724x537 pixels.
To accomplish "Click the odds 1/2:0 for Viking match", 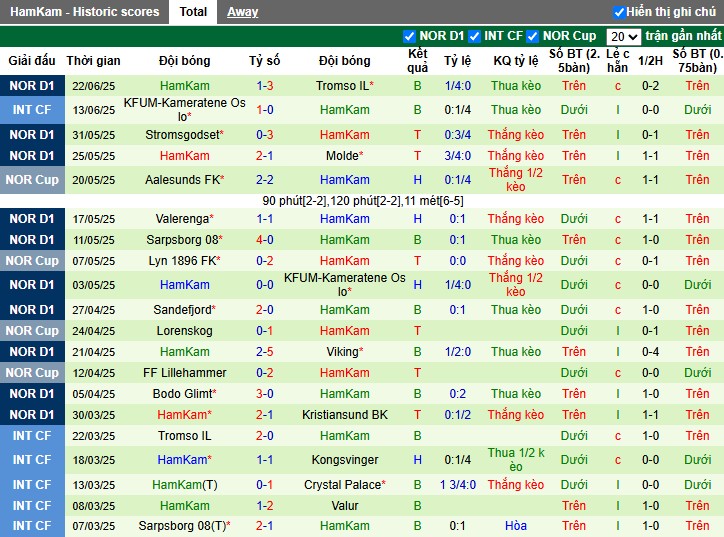I will 458,352.
